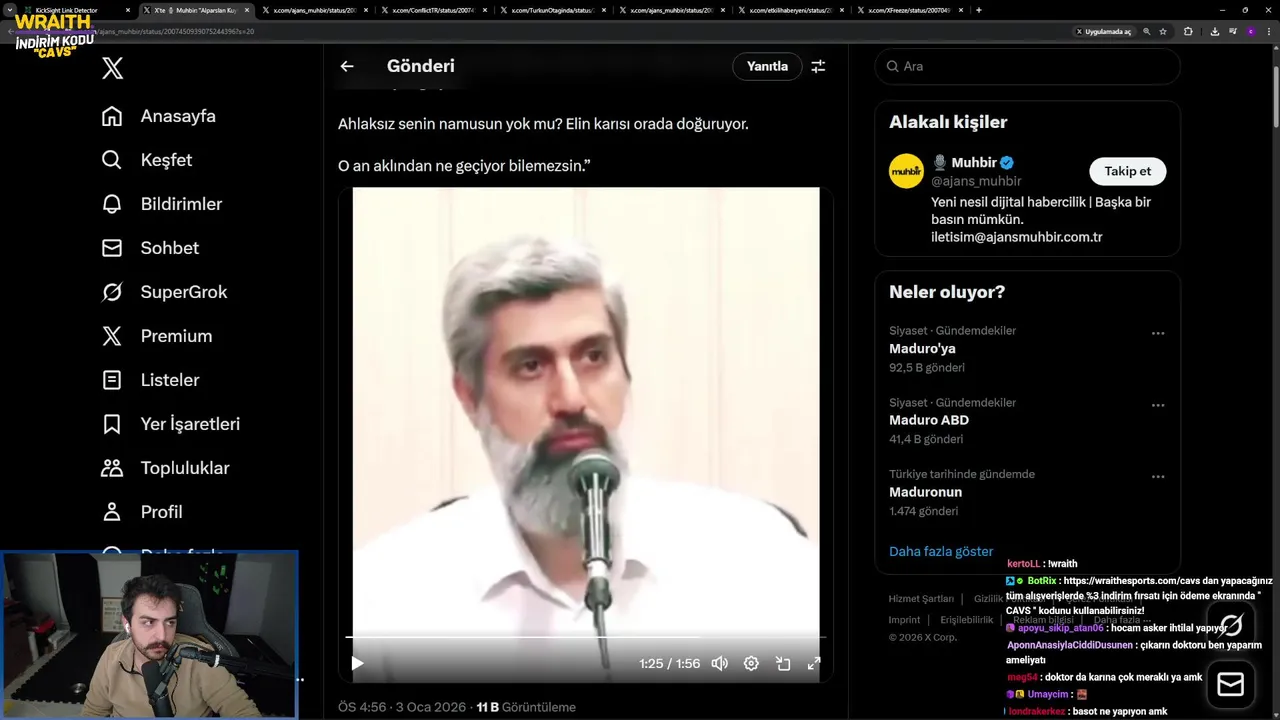
Task: Click Alakalı kişiler heading
Action: [x=948, y=122]
